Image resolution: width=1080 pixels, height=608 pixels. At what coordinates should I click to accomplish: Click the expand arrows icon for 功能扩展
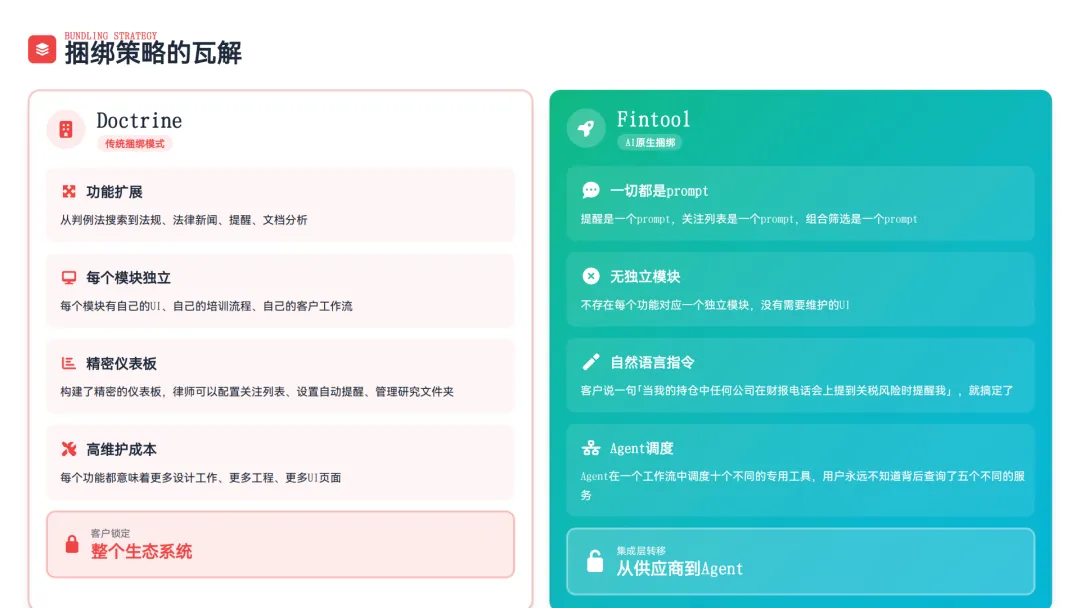(x=69, y=191)
